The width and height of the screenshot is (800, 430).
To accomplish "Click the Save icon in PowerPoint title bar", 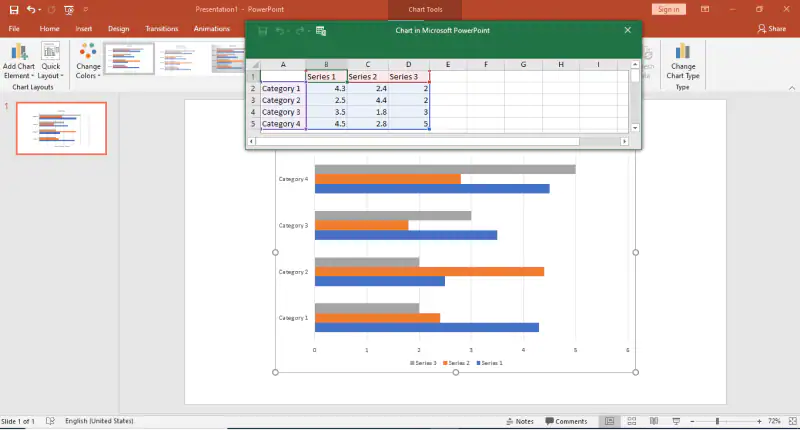I will tap(14, 10).
